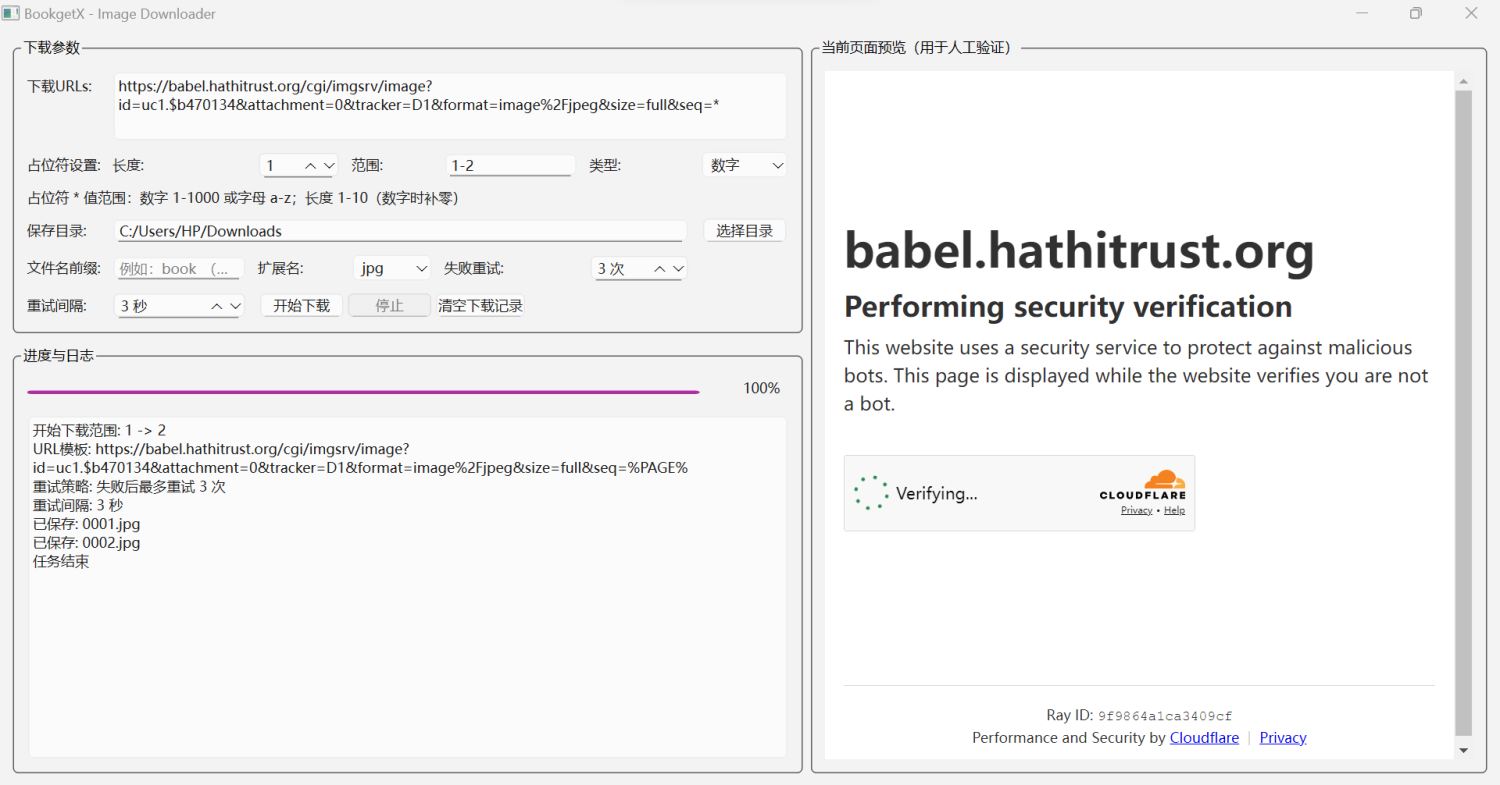
Task: Click the 占位符设置: label
Action: tap(64, 166)
